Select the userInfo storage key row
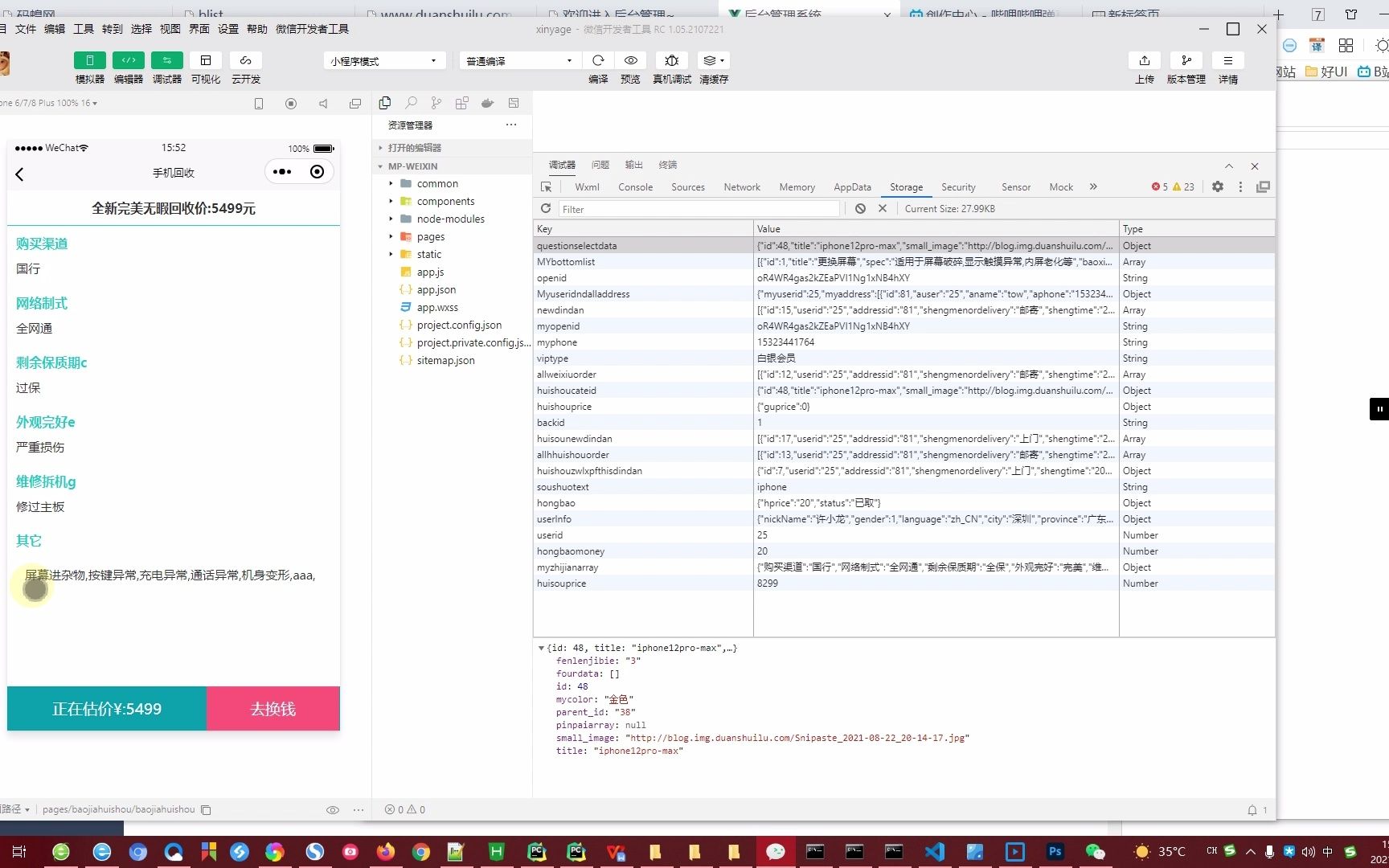This screenshot has width=1389, height=868. 903,519
